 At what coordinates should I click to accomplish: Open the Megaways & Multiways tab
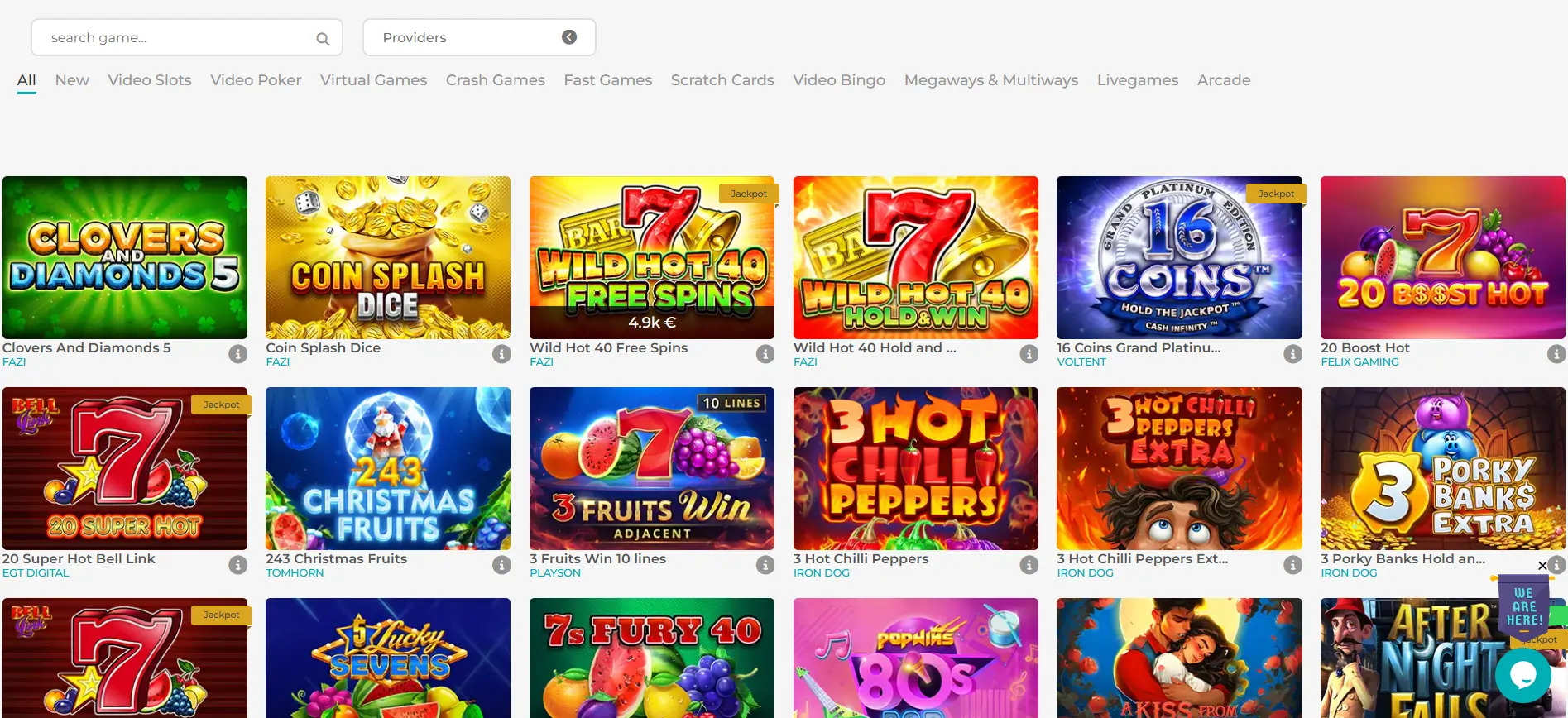pyautogui.click(x=990, y=80)
